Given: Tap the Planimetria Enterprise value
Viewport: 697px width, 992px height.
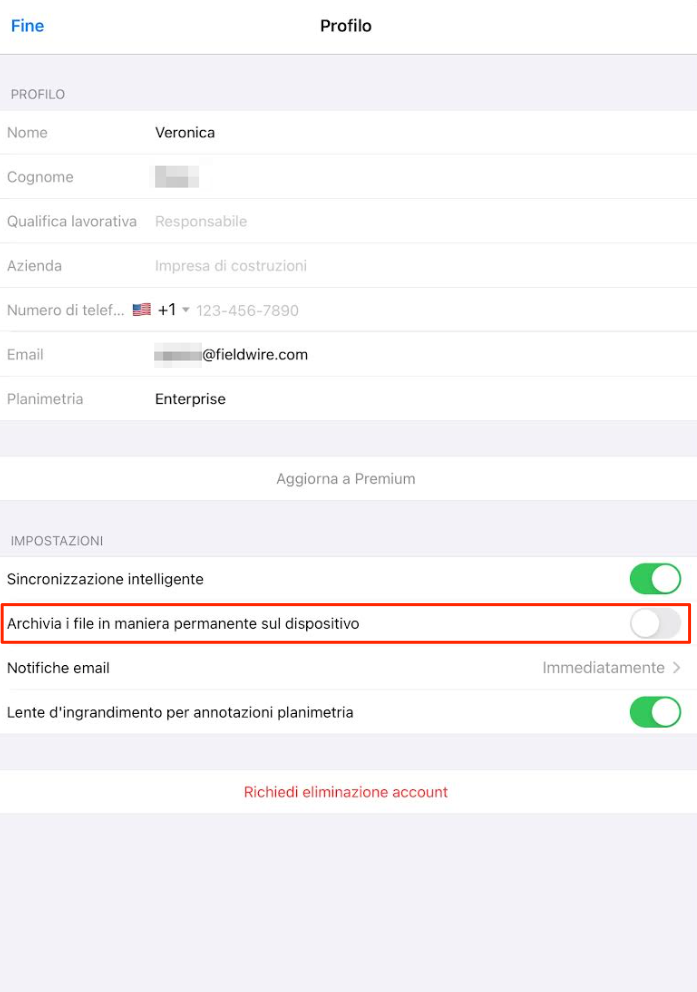Looking at the screenshot, I should (190, 399).
